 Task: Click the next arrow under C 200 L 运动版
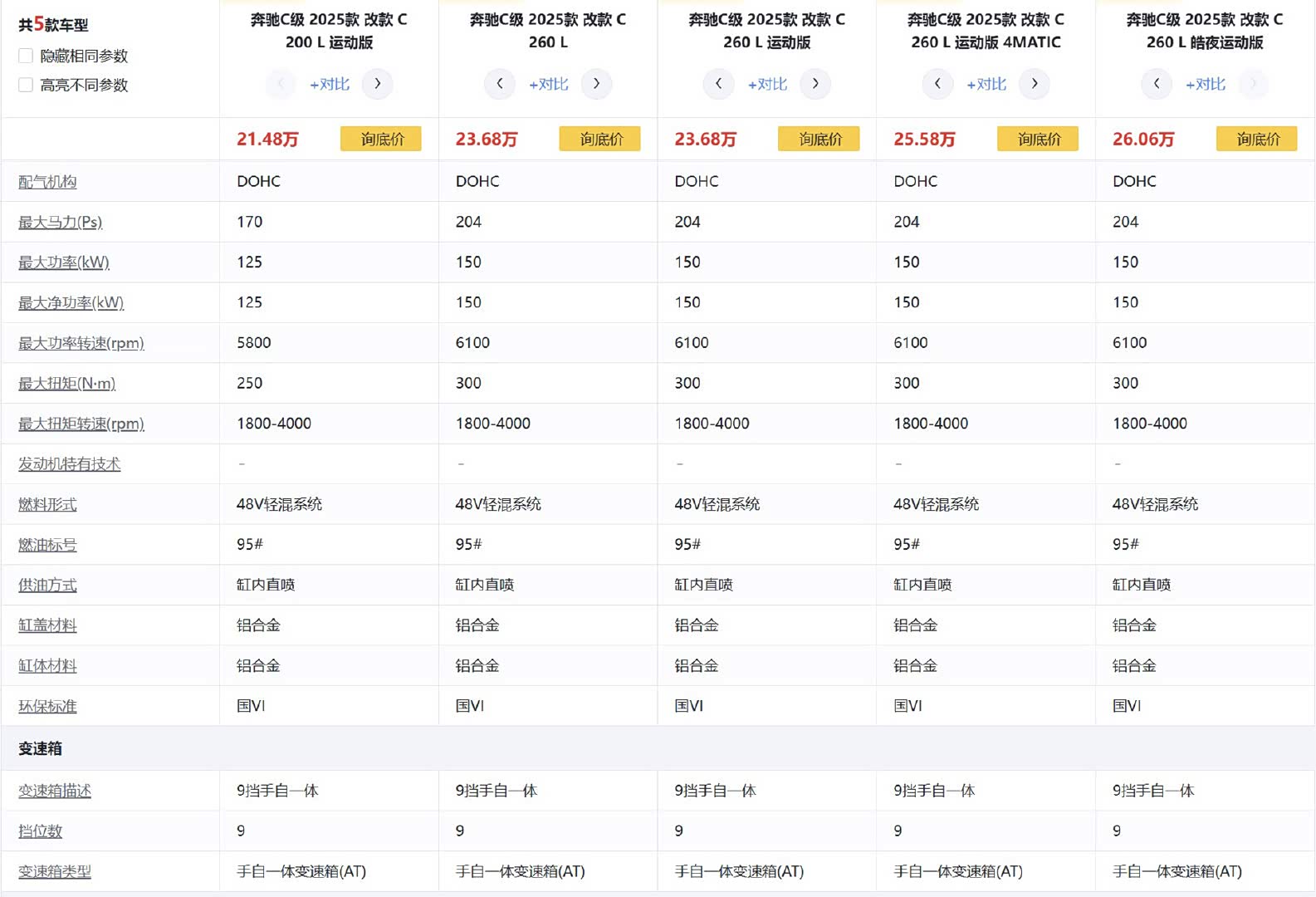(x=377, y=84)
